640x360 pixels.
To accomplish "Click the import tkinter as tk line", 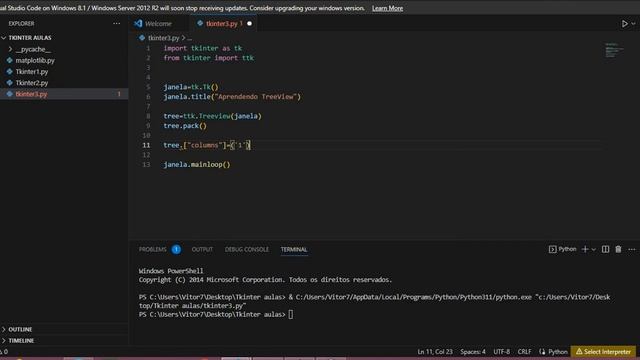I will point(202,48).
